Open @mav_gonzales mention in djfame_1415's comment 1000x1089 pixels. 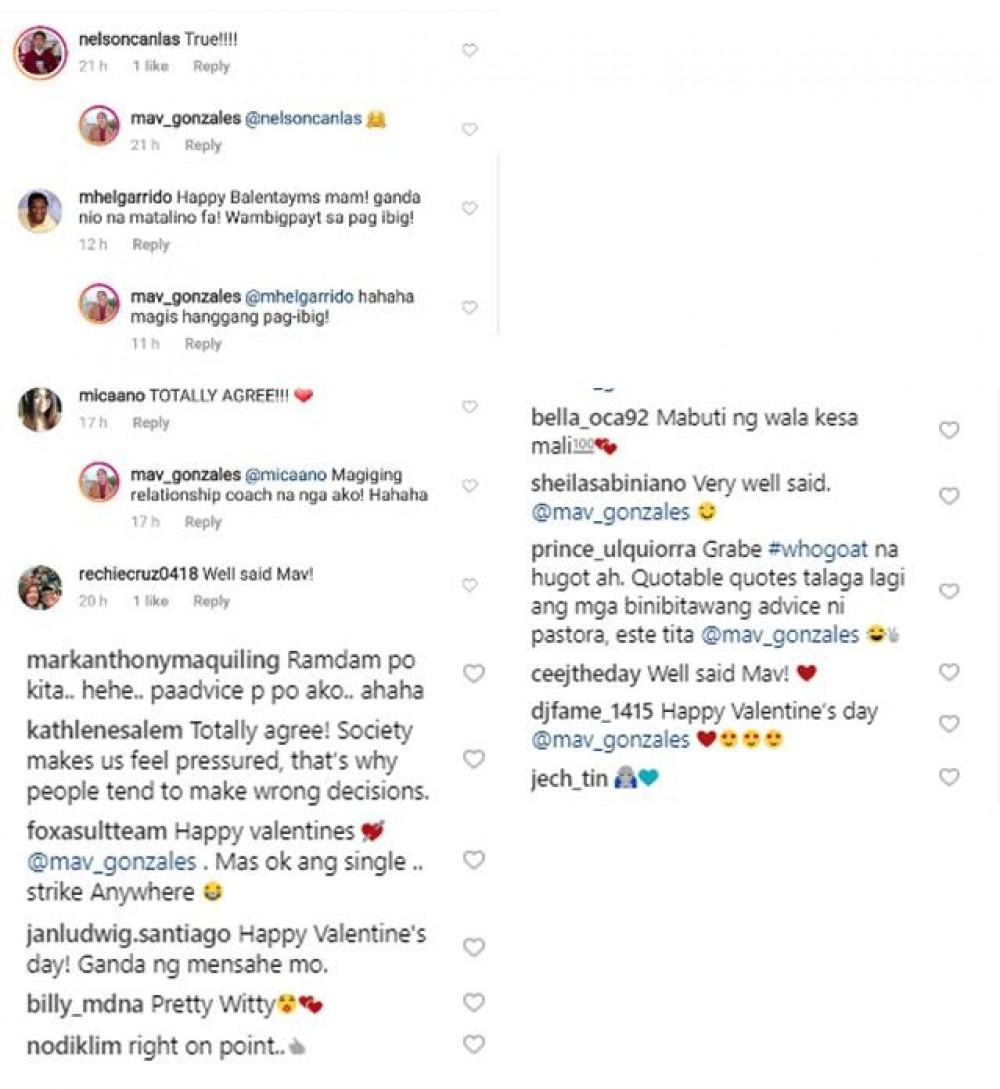click(x=610, y=740)
